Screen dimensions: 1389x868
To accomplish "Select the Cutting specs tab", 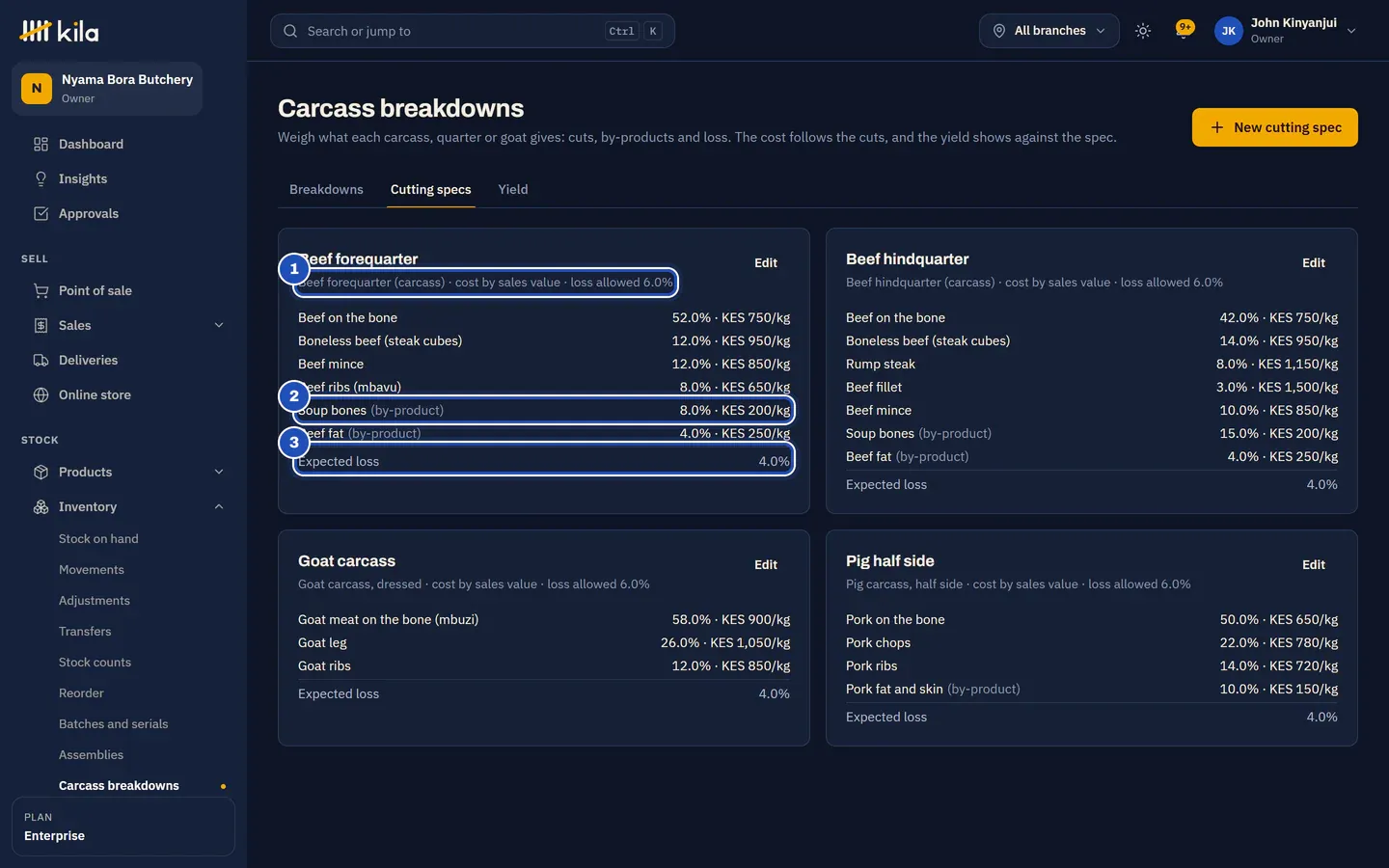I will click(x=431, y=189).
